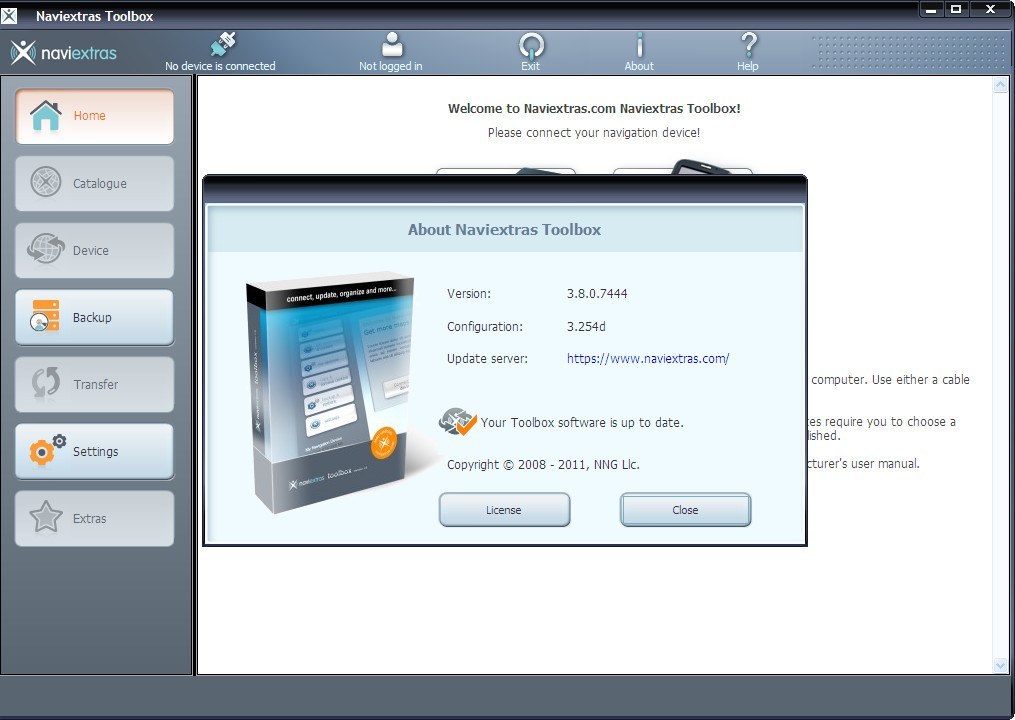Click the Not logged in user icon

click(x=391, y=45)
